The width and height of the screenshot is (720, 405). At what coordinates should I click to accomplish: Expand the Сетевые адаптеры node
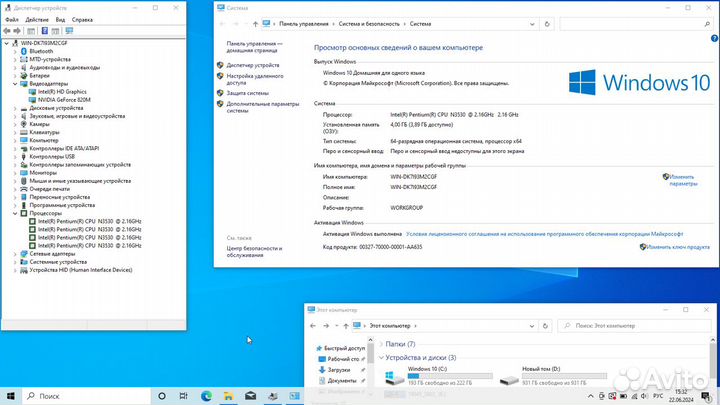pyautogui.click(x=15, y=254)
